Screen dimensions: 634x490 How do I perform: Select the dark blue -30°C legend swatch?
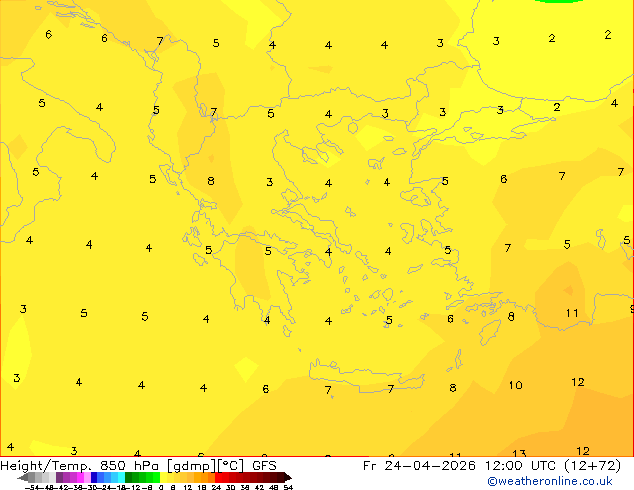(x=94, y=477)
